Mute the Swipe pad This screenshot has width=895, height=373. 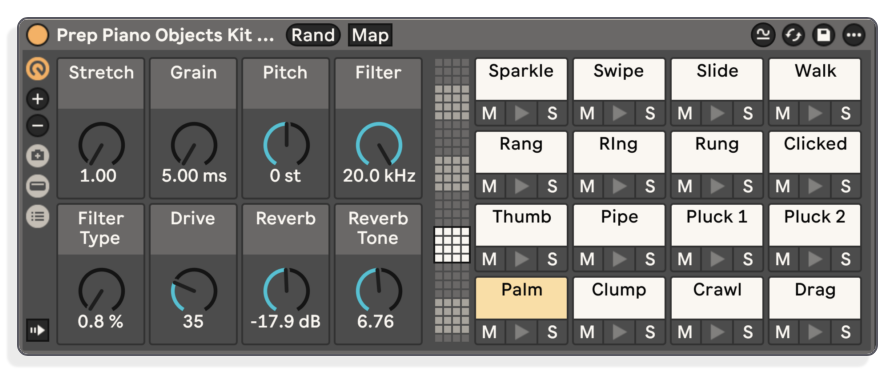(587, 113)
